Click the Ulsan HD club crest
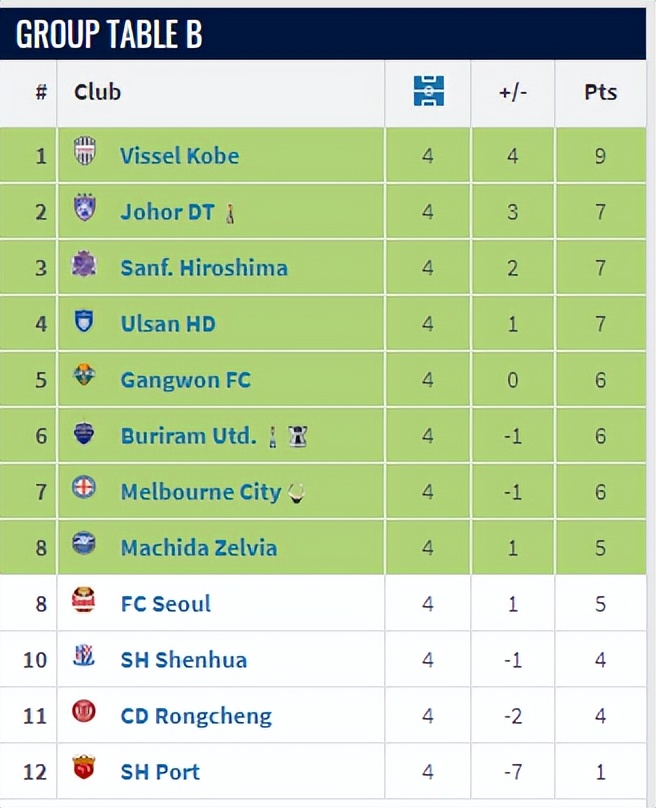 [x=85, y=321]
